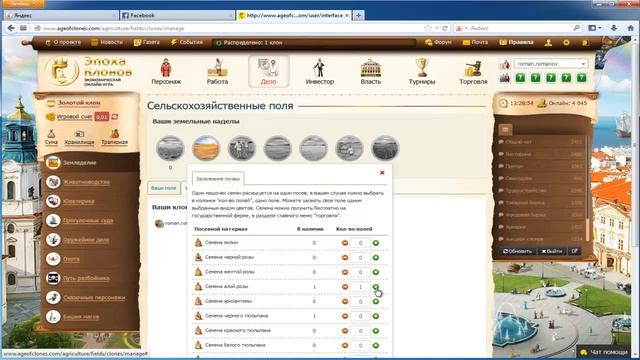Close the soil sowing popup
The width and height of the screenshot is (640, 360).
(x=382, y=173)
